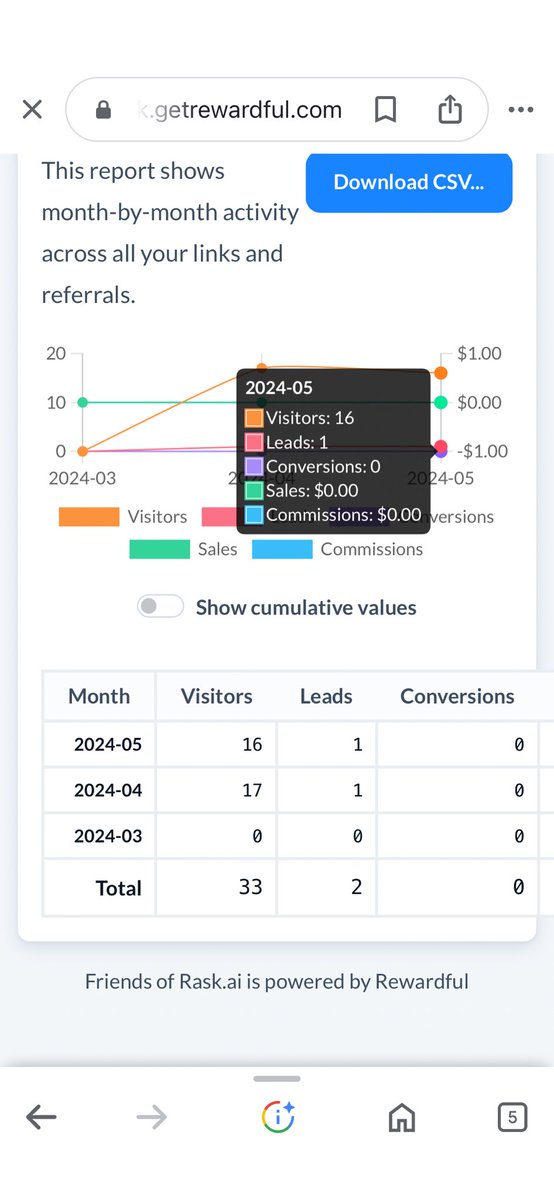Select the 2024-03 table row label
This screenshot has width=554, height=1200.
pos(108,836)
